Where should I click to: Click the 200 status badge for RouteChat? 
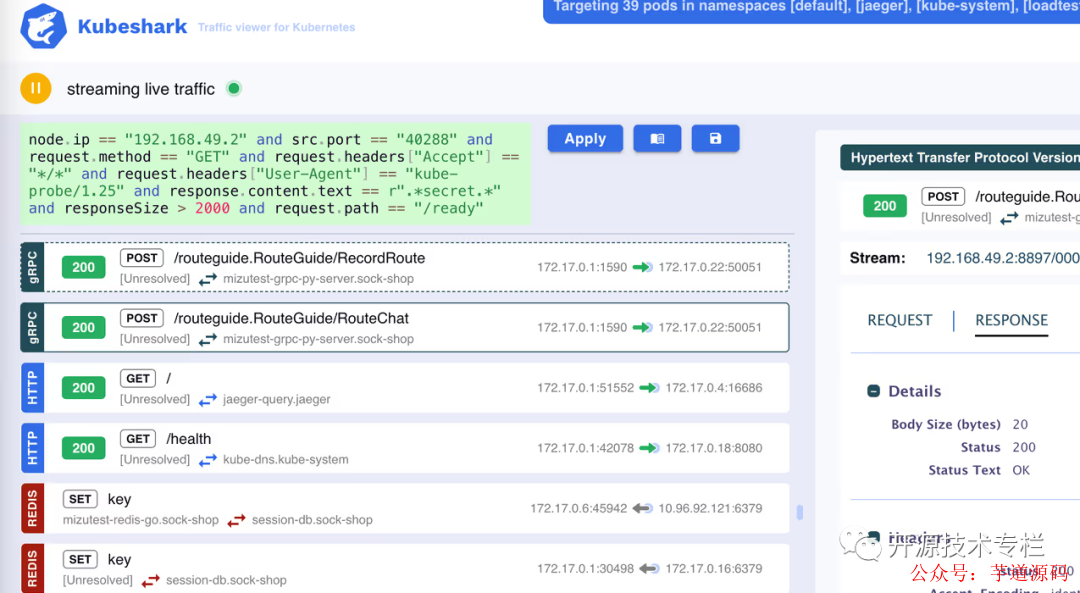tap(83, 328)
